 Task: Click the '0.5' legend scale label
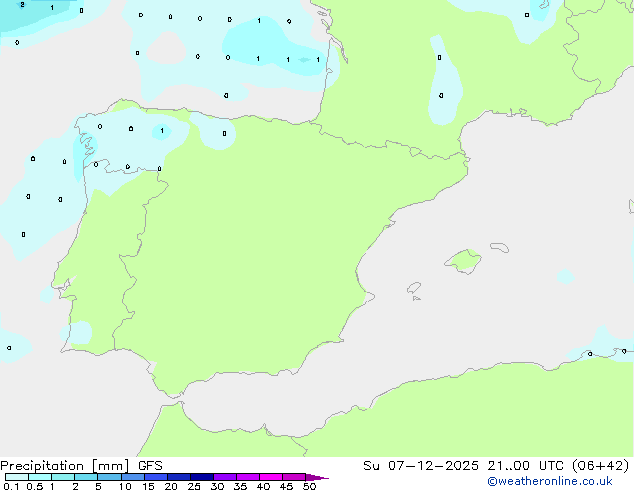pos(35,486)
